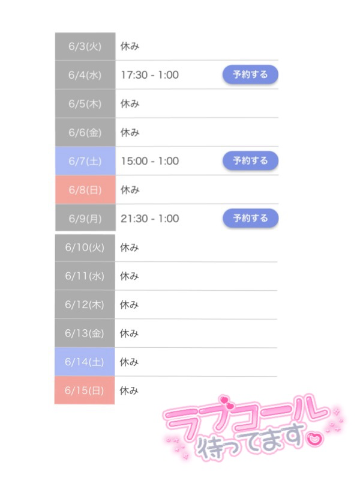Click 予約する button for 6/7 shift

click(250, 161)
